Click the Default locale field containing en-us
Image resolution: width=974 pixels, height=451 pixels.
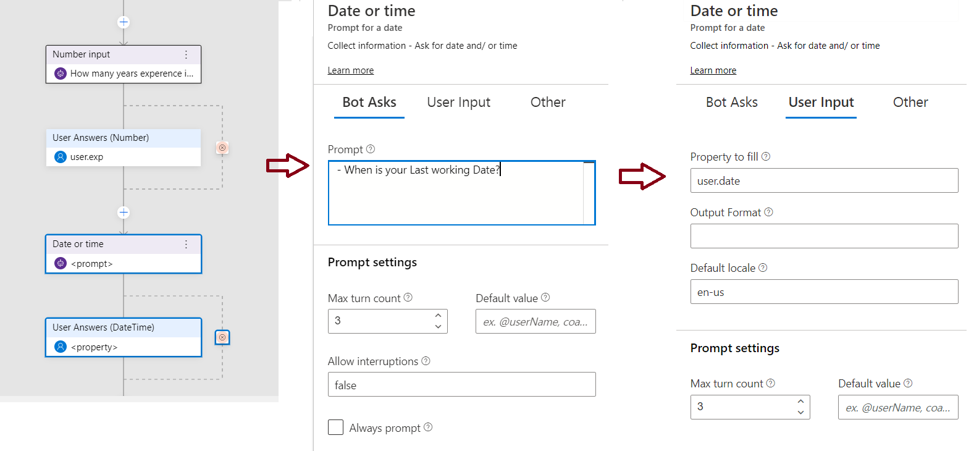(x=824, y=291)
